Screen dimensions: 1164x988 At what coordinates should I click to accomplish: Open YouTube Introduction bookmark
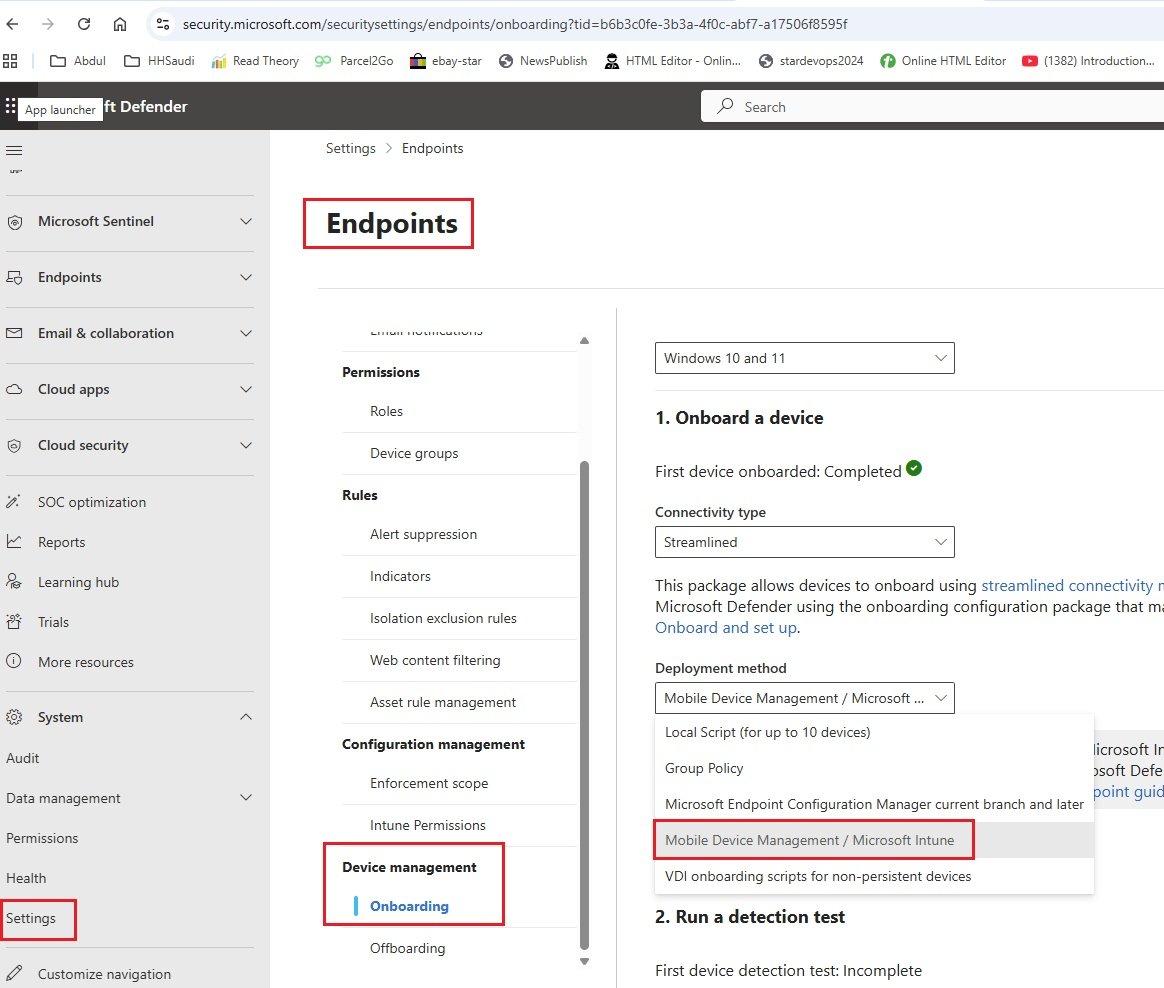1088,61
